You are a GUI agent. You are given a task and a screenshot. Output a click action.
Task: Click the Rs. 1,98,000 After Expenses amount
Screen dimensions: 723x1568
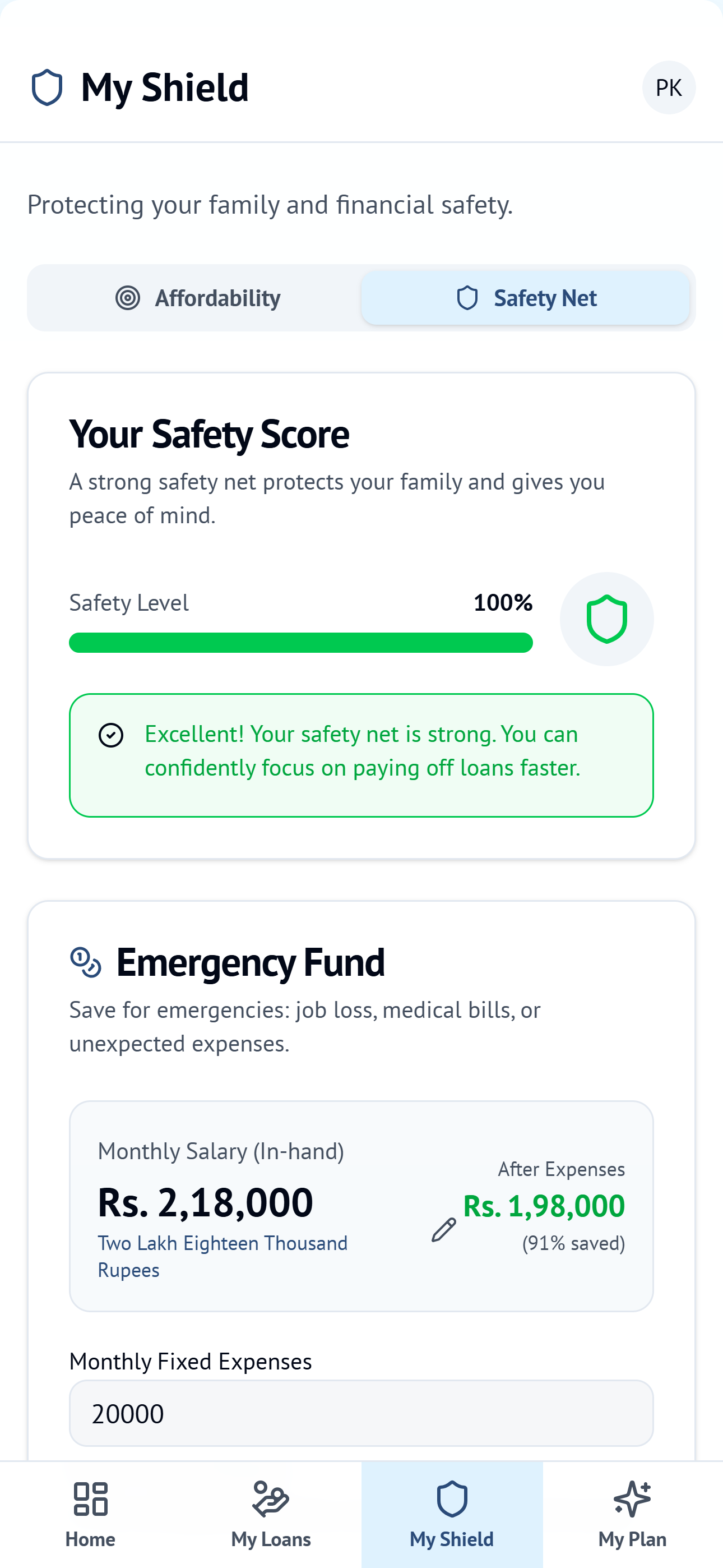[x=544, y=1206]
